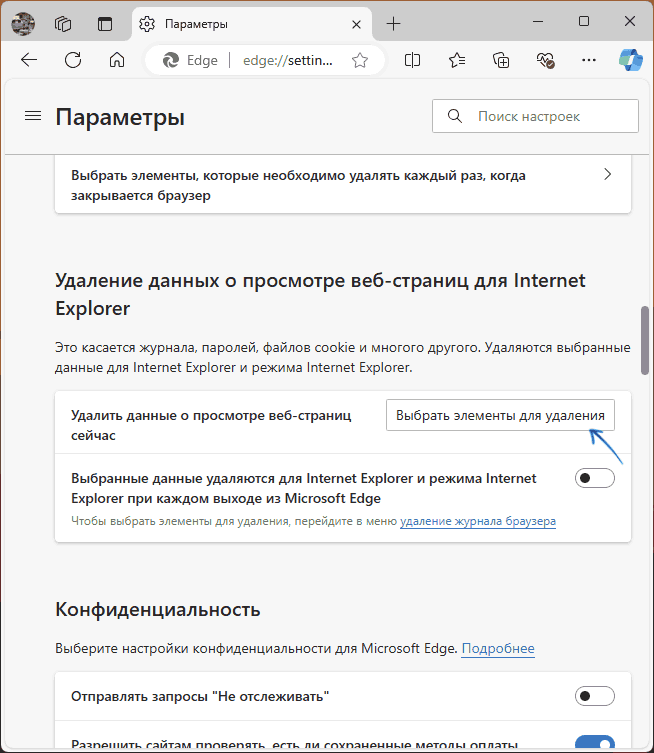The image size is (654, 753).
Task: Open the tab actions menu icon
Action: coord(105,24)
